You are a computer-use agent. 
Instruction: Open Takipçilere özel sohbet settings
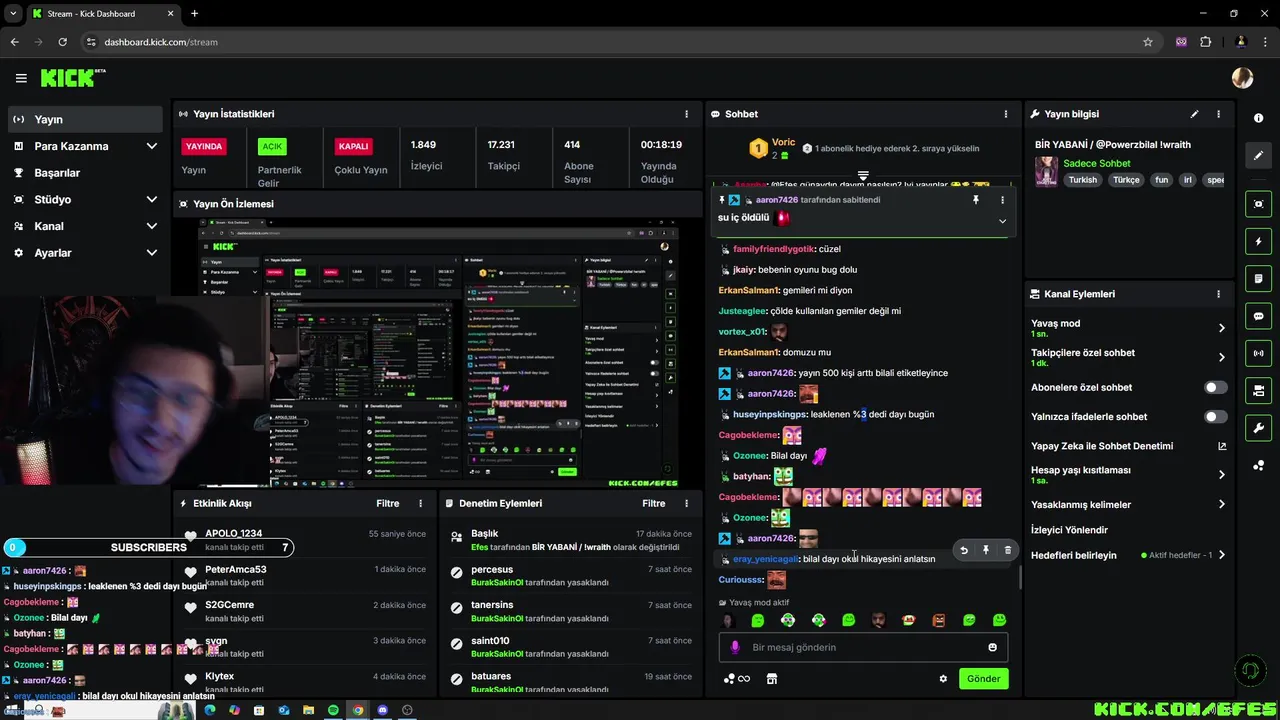1128,357
